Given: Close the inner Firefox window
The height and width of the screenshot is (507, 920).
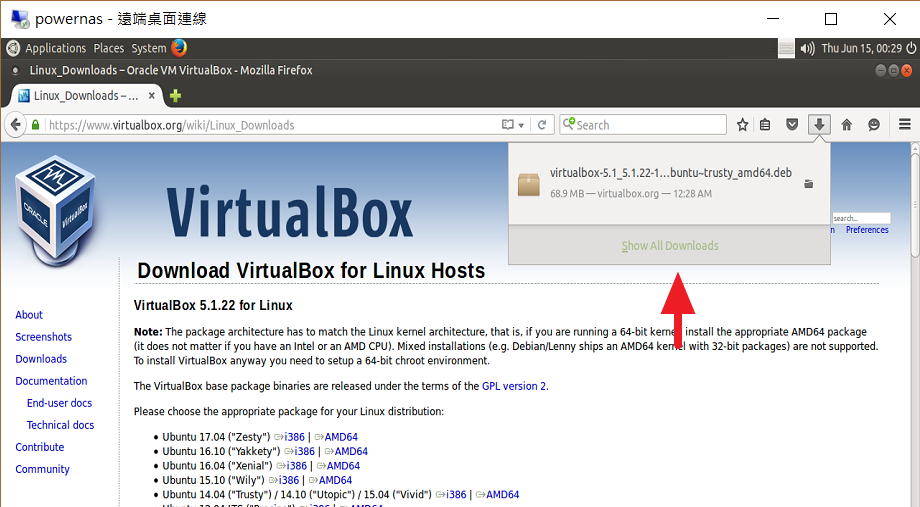Looking at the screenshot, I should 907,70.
